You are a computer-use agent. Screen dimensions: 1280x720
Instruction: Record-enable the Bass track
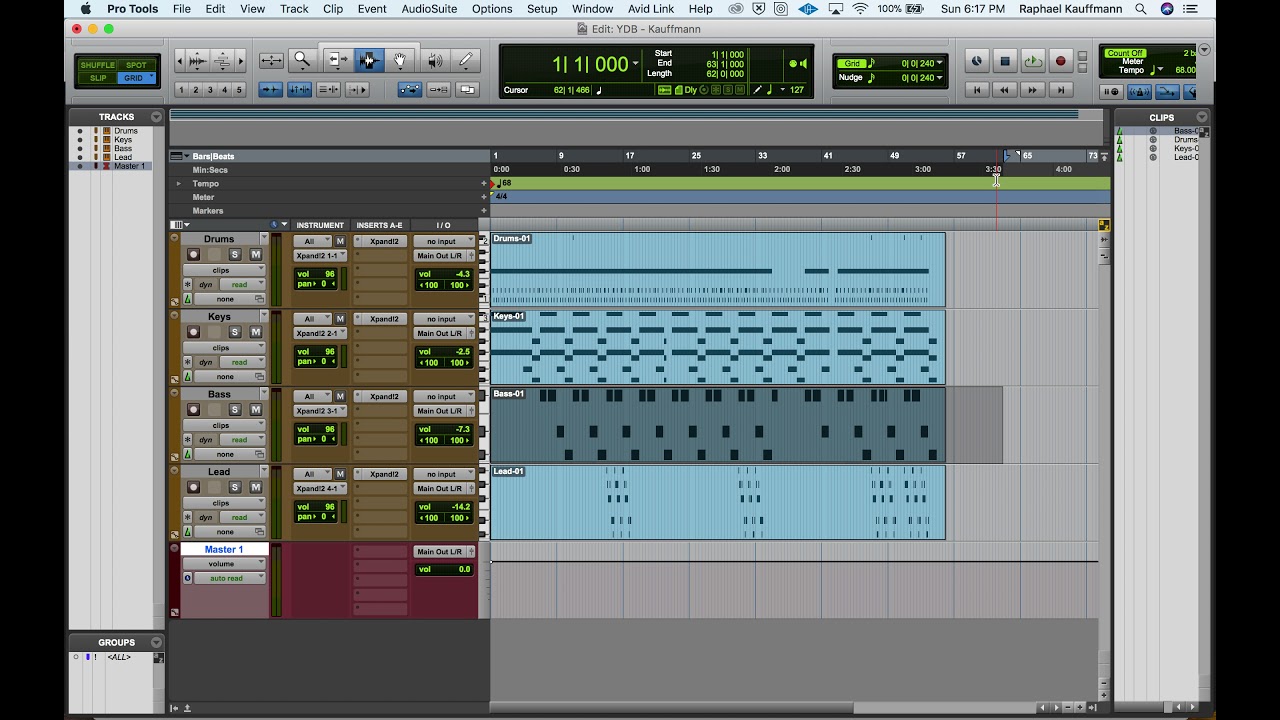[194, 410]
